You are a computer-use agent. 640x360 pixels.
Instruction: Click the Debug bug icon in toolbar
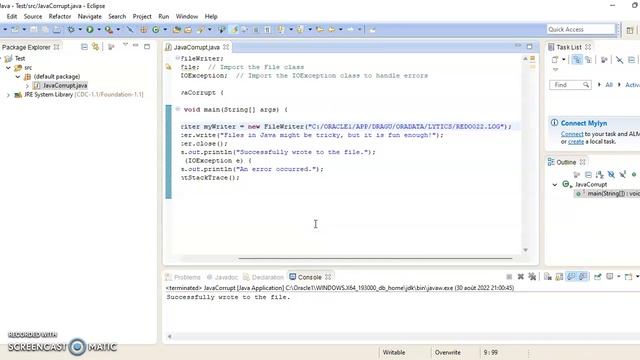pos(71,29)
